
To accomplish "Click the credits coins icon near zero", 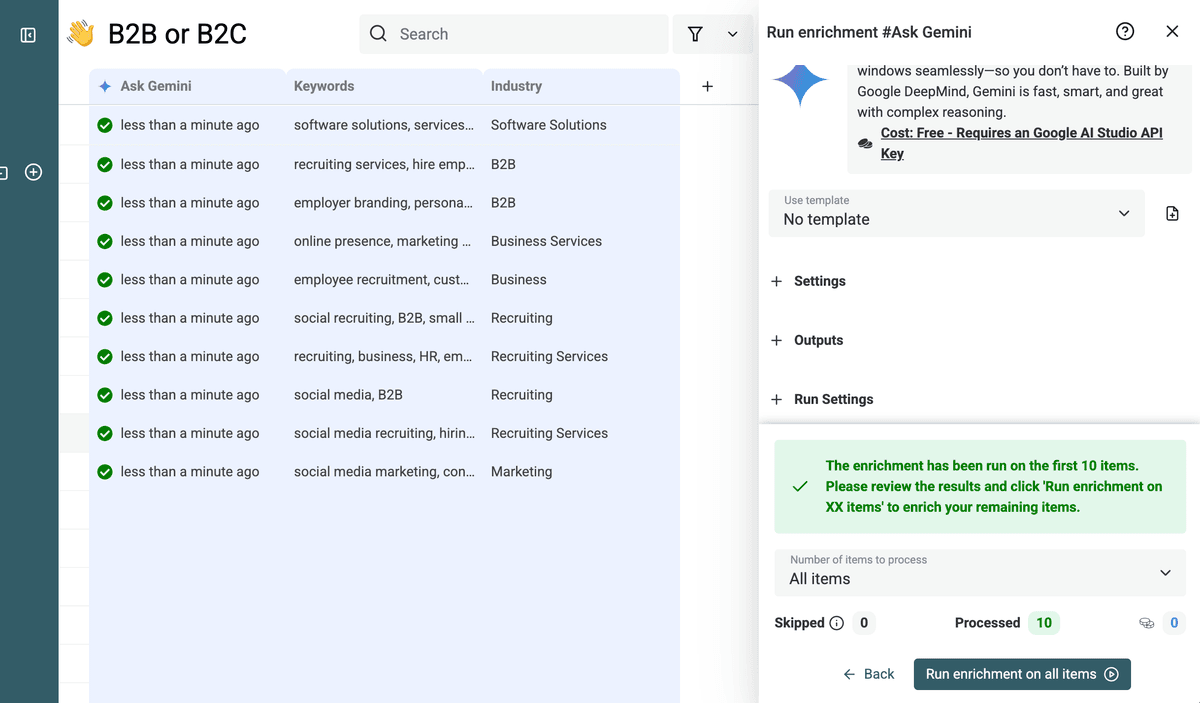I will pos(1147,623).
